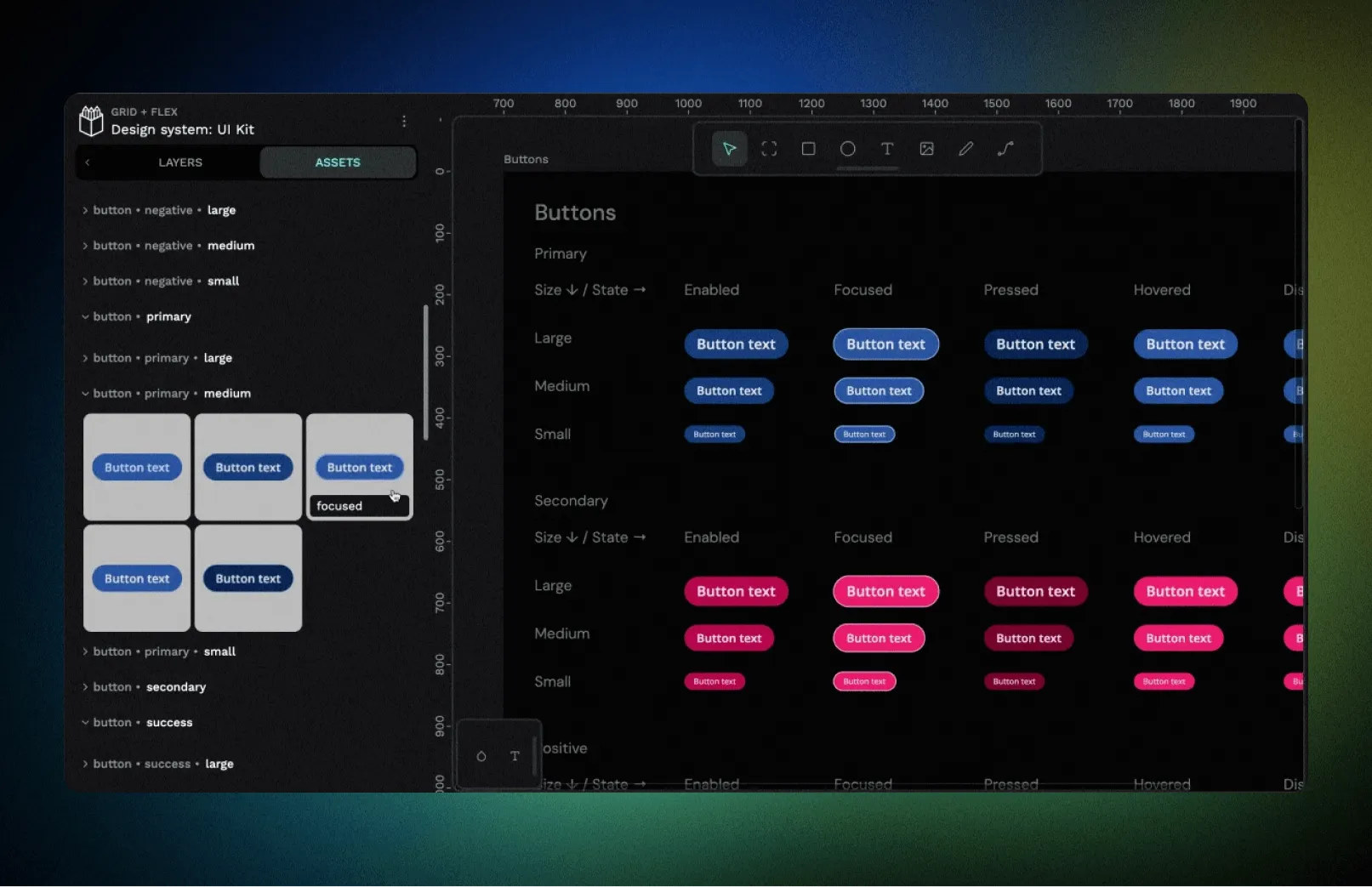Open the three-dot file menu

click(x=404, y=122)
